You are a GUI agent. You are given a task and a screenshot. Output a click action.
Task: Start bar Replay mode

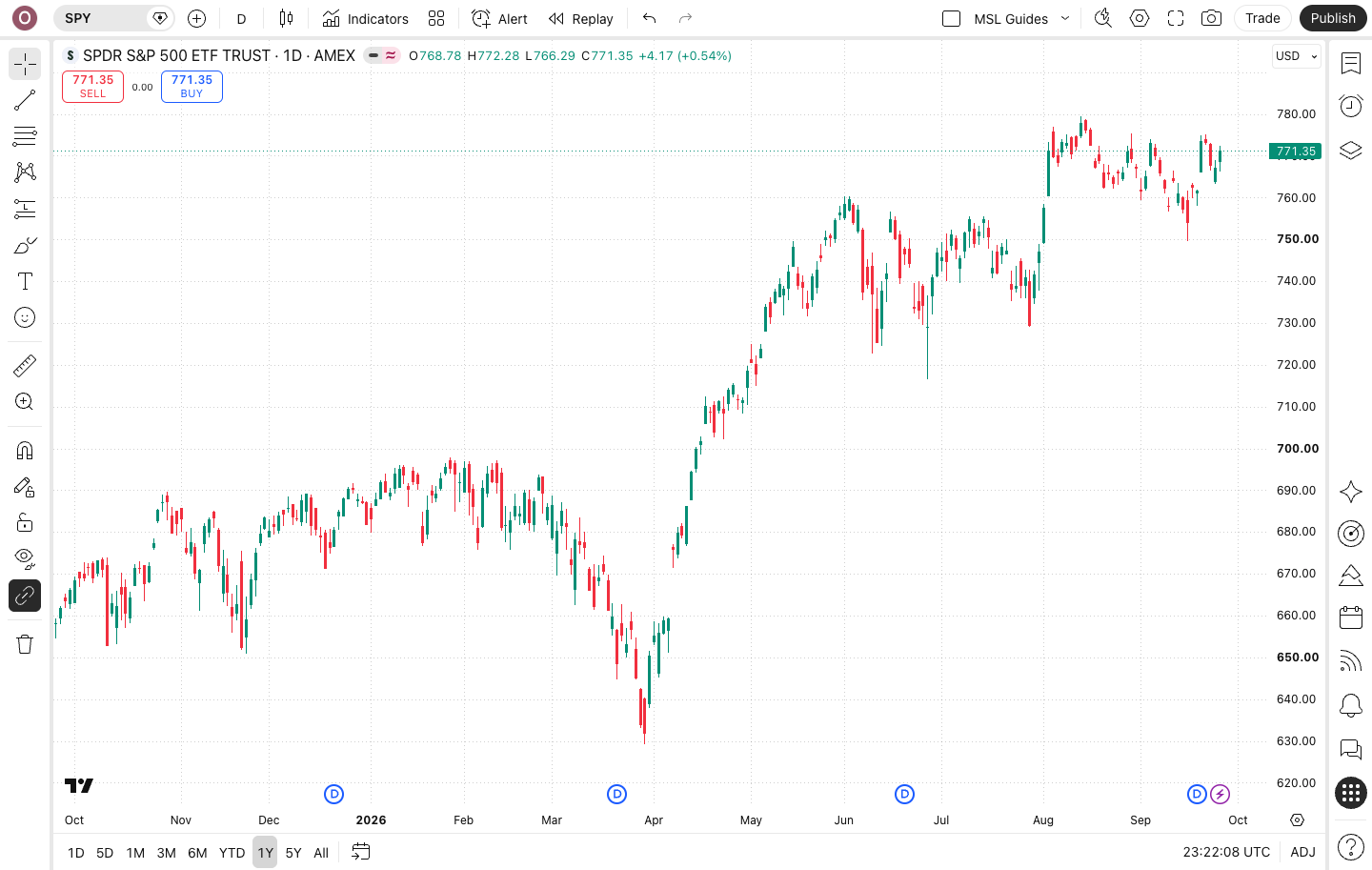580,18
